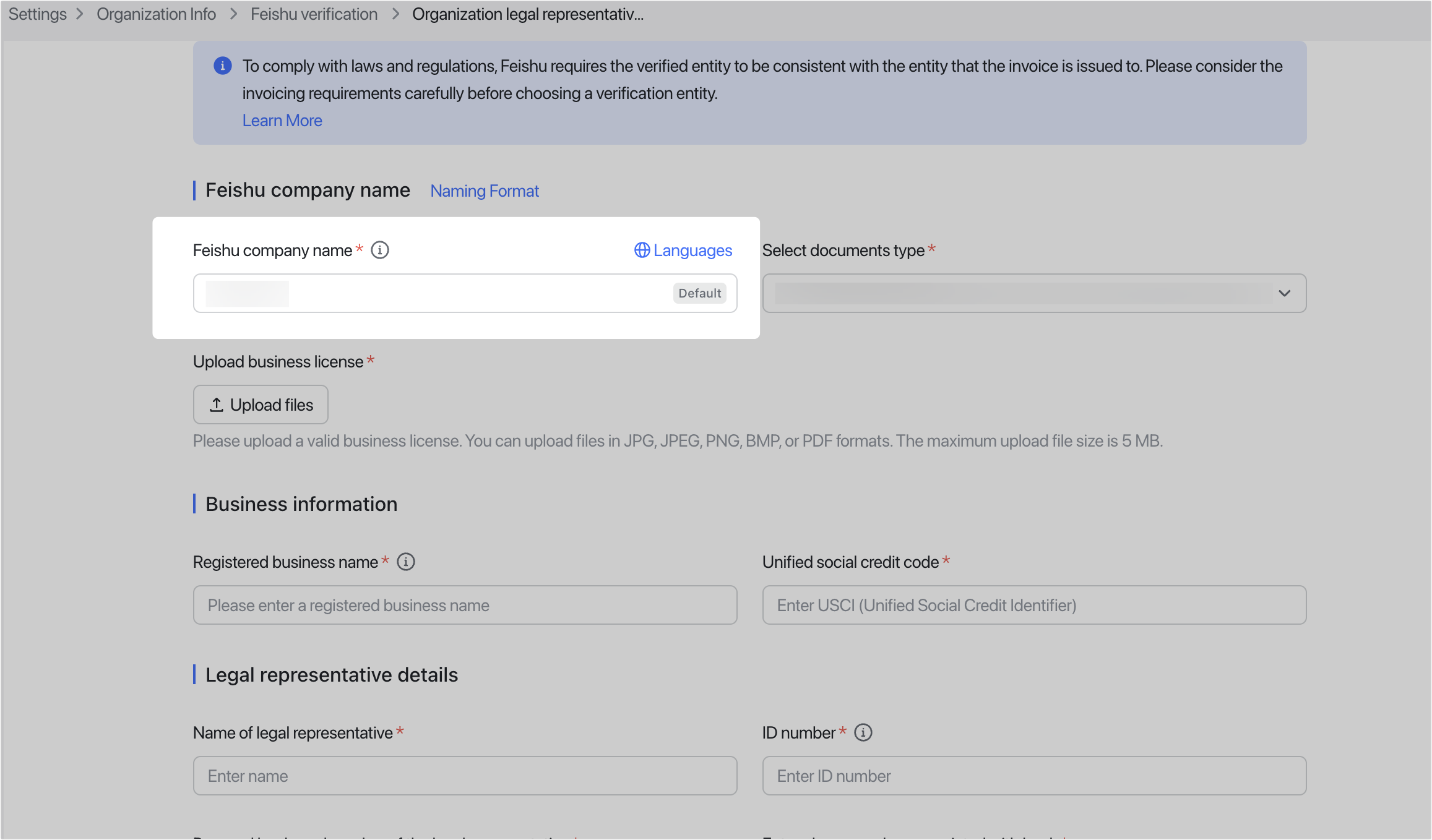Click the info icon next to Registered business name
Viewport: 1432px width, 840px height.
[x=405, y=562]
